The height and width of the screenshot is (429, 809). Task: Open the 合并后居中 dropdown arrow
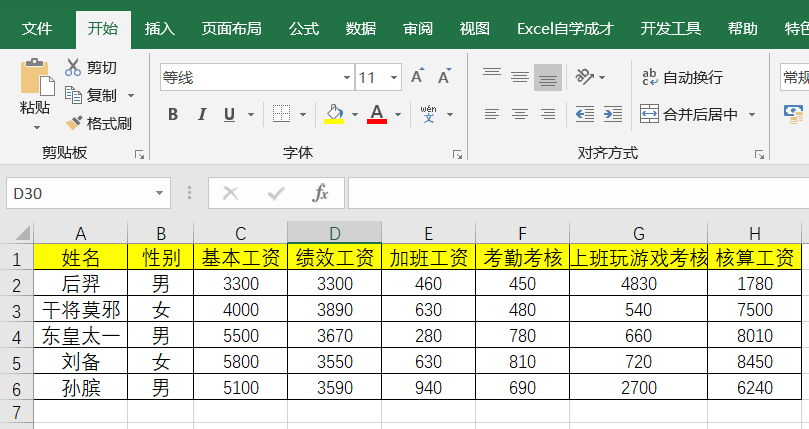click(752, 114)
